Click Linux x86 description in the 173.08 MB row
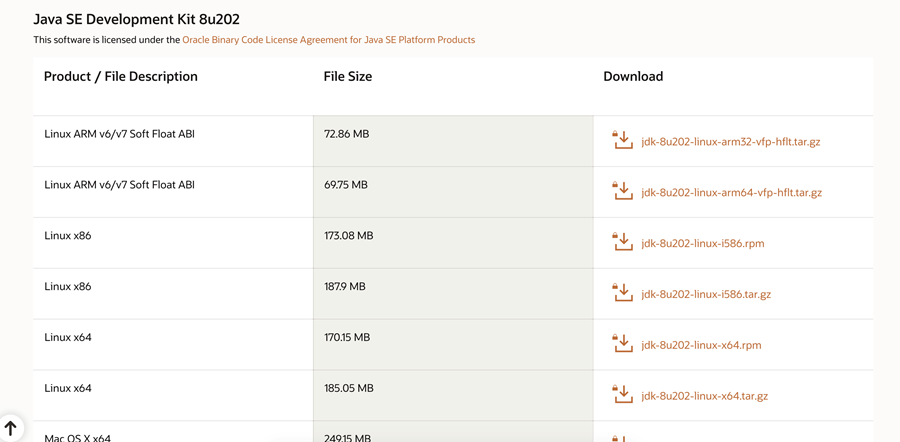 pos(68,236)
